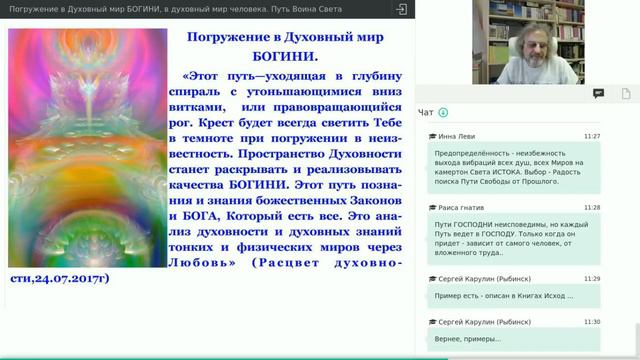Click the message starting 'Пути ГОСПОДНИ неисповедимы'
This screenshot has height=360, width=640.
pyautogui.click(x=514, y=239)
